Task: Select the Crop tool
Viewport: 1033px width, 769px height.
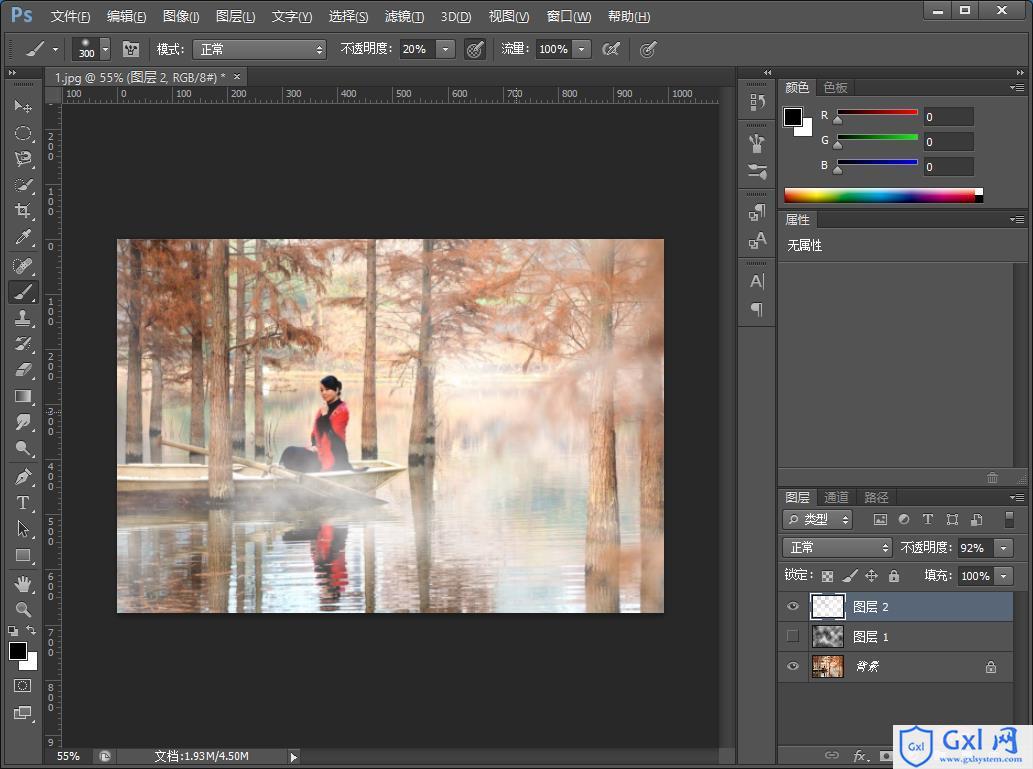Action: point(23,211)
